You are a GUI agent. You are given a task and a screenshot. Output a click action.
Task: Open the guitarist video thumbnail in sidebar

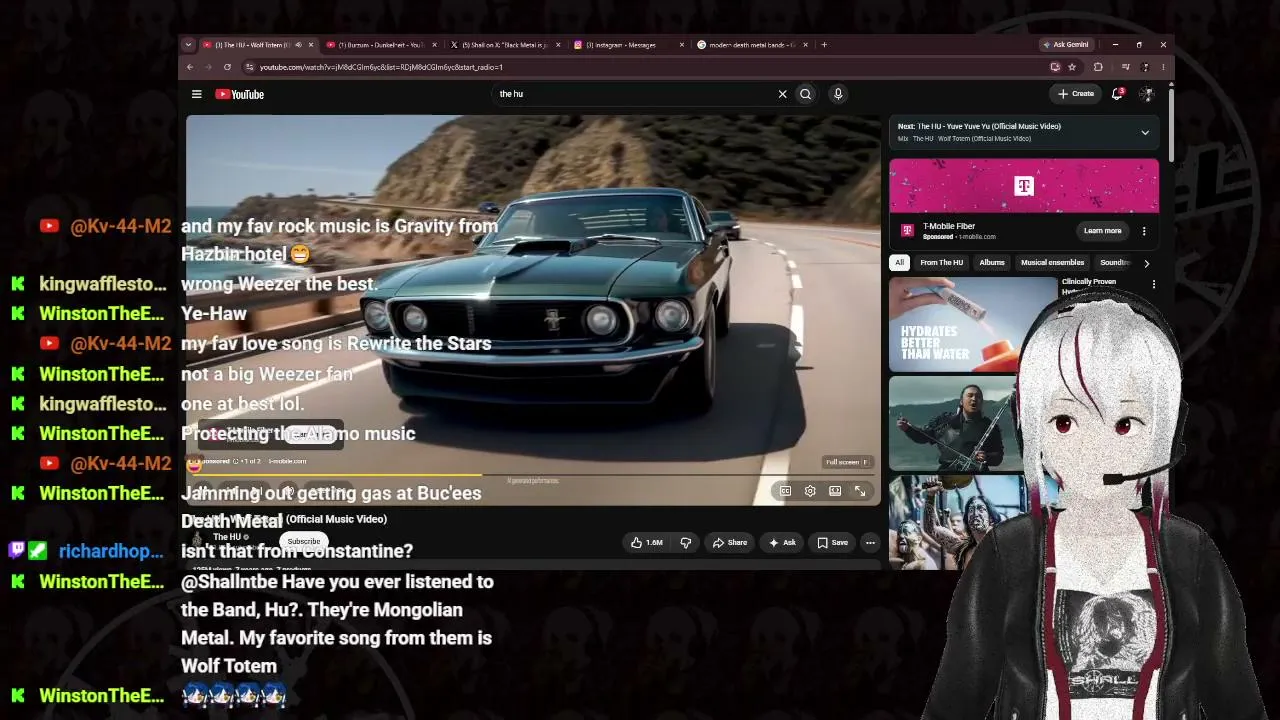coord(956,423)
